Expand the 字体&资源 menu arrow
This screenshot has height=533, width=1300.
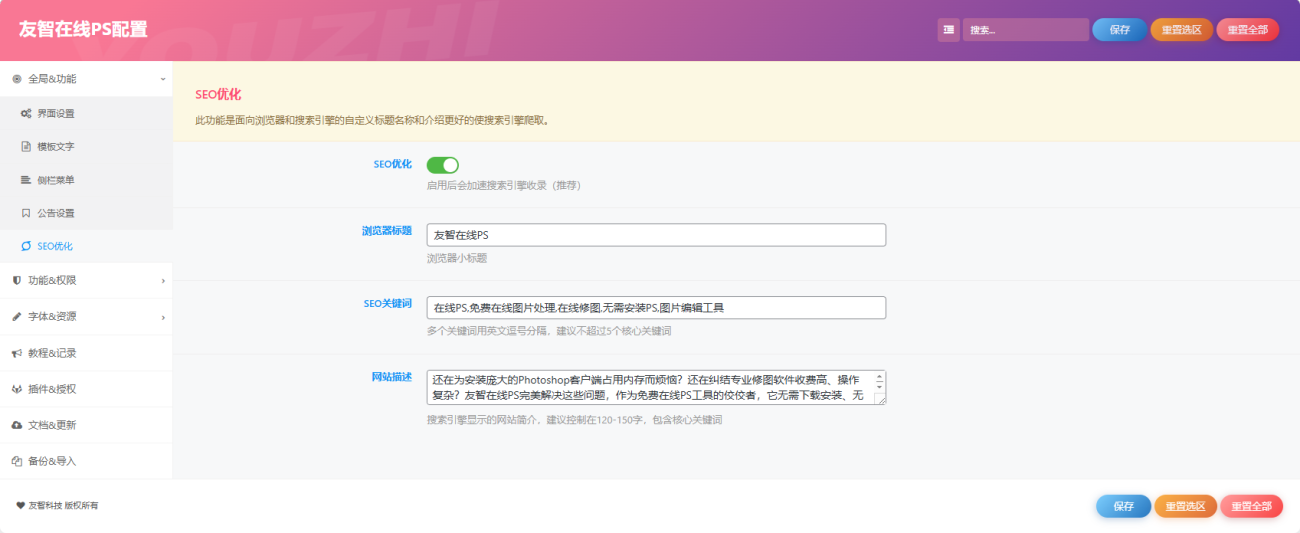163,317
